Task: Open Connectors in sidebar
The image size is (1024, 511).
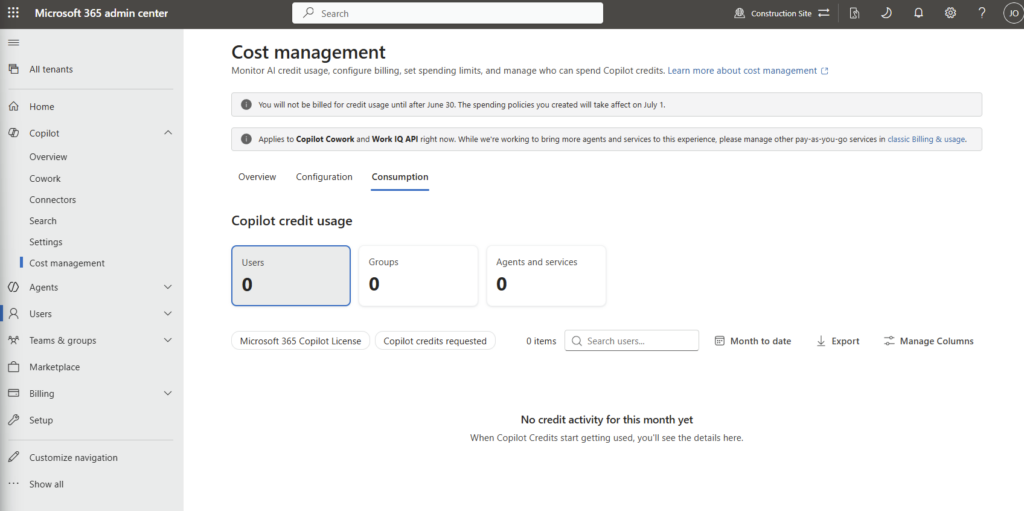Action: click(x=52, y=200)
